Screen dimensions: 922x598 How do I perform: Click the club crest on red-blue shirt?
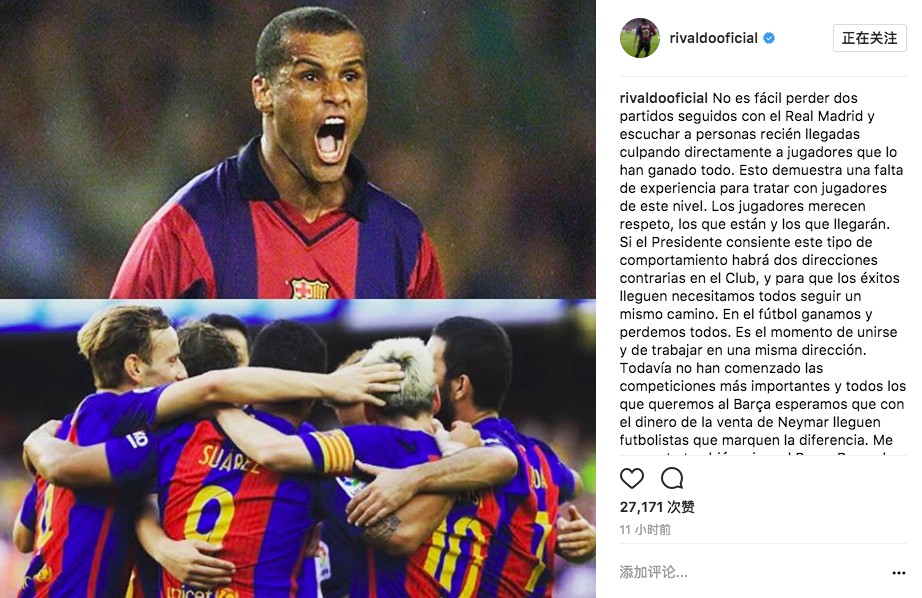pos(310,289)
